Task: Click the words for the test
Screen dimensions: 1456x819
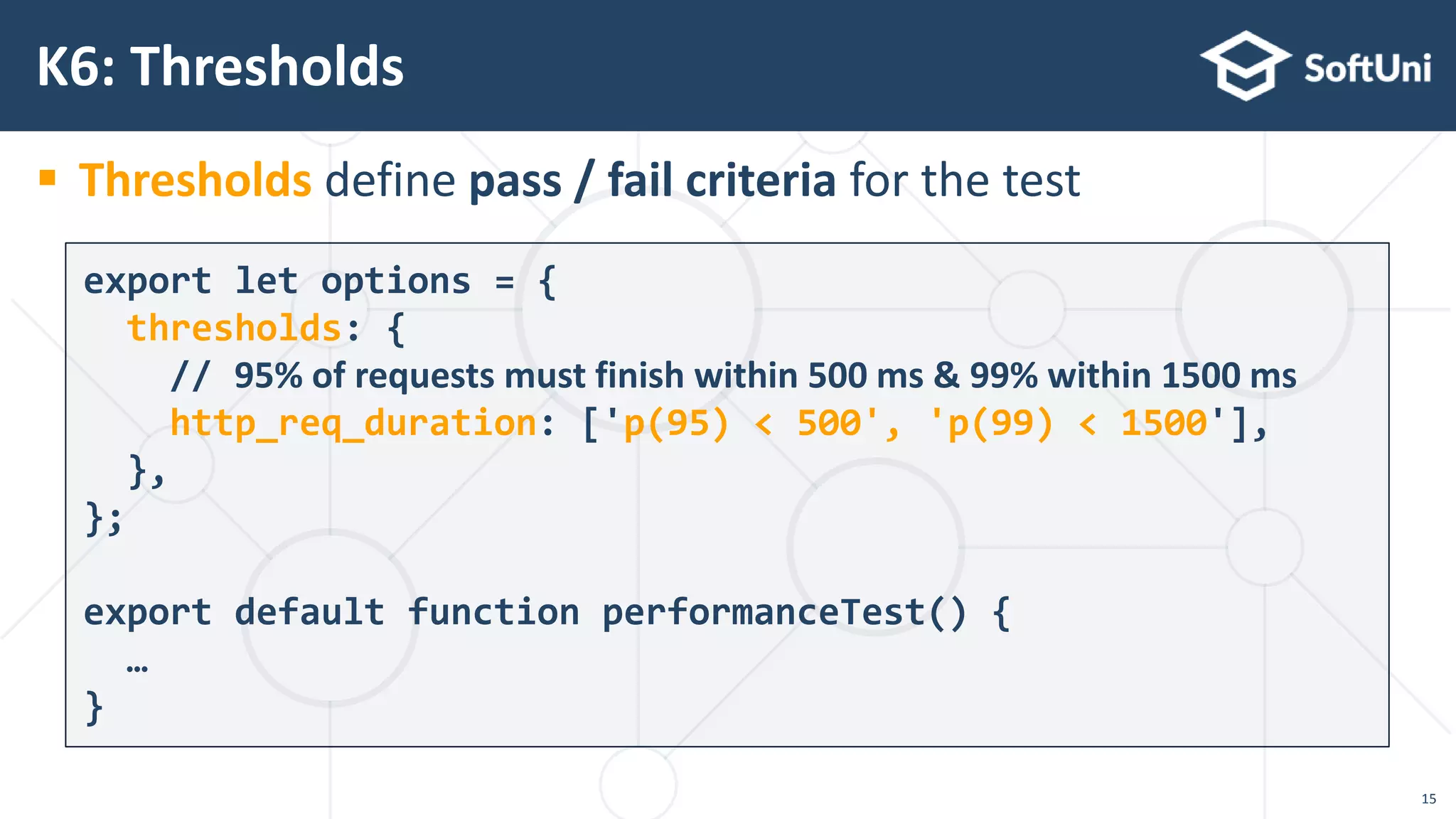Action: coord(965,180)
